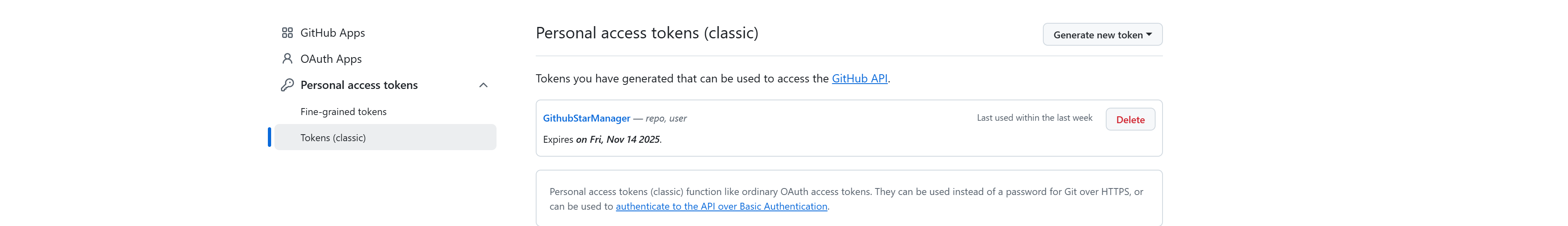Viewport: 1568px width, 226px height.
Task: Click the OAuth Apps person icon
Action: coord(287,59)
